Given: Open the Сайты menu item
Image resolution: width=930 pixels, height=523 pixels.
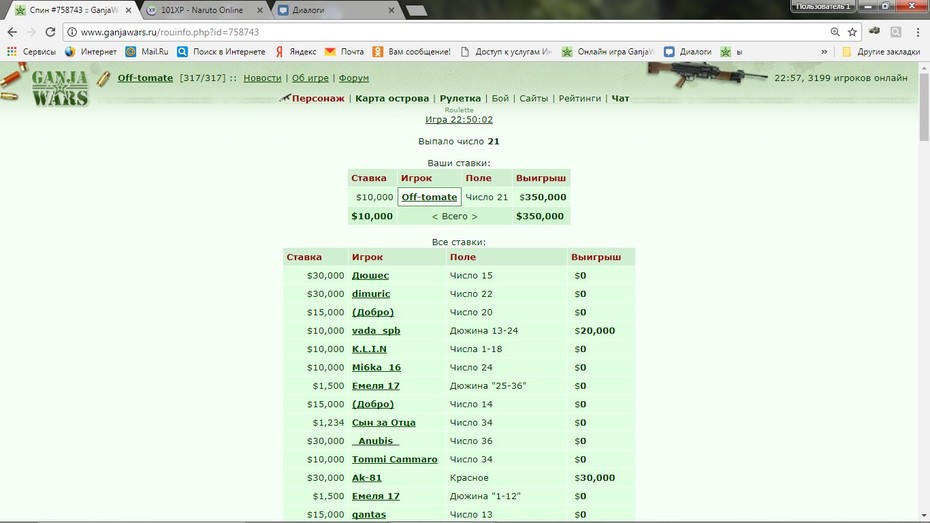Looking at the screenshot, I should 534,98.
